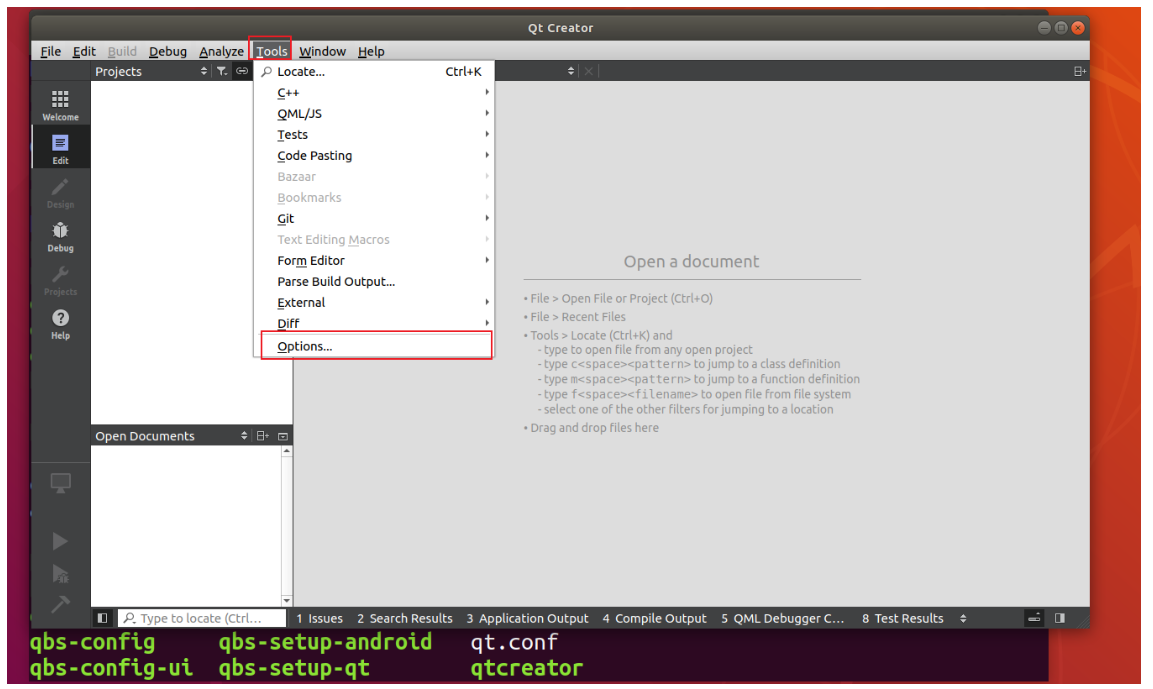Click the green Run button
Viewport: 1153px width, 689px height.
coord(60,542)
